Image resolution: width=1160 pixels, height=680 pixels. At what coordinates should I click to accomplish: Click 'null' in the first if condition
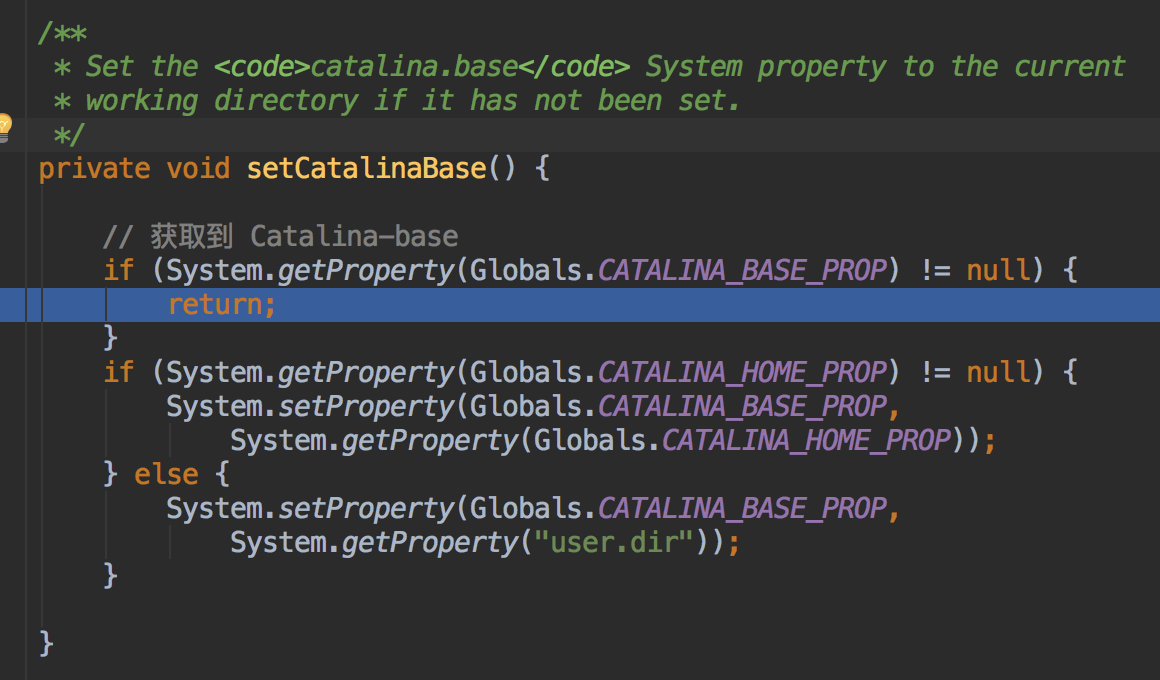point(998,270)
